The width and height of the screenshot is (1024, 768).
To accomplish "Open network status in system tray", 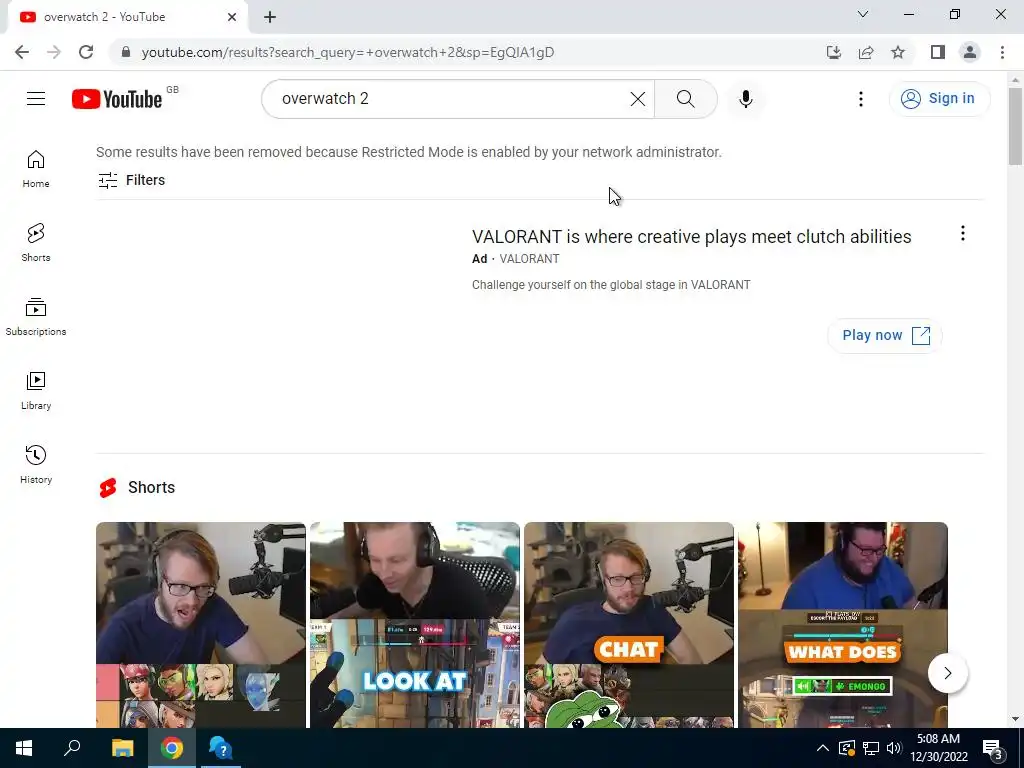I will click(871, 748).
